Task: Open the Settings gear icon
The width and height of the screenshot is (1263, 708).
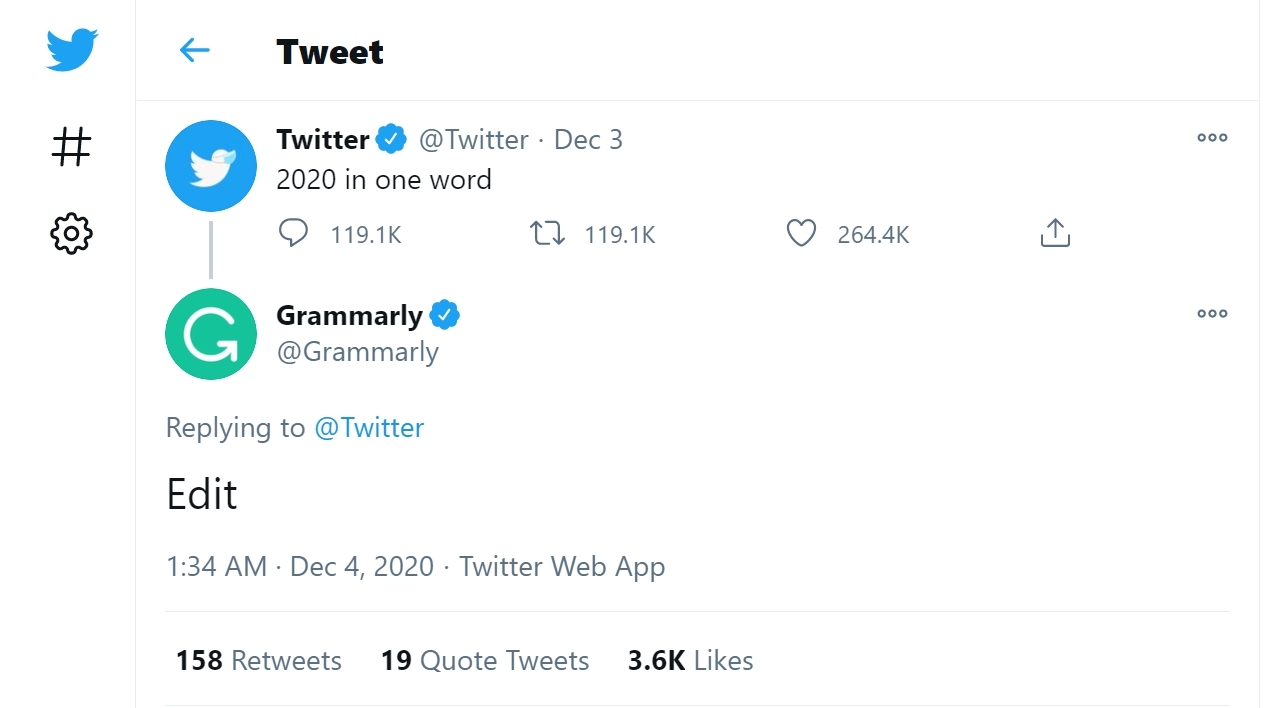Action: [x=71, y=234]
